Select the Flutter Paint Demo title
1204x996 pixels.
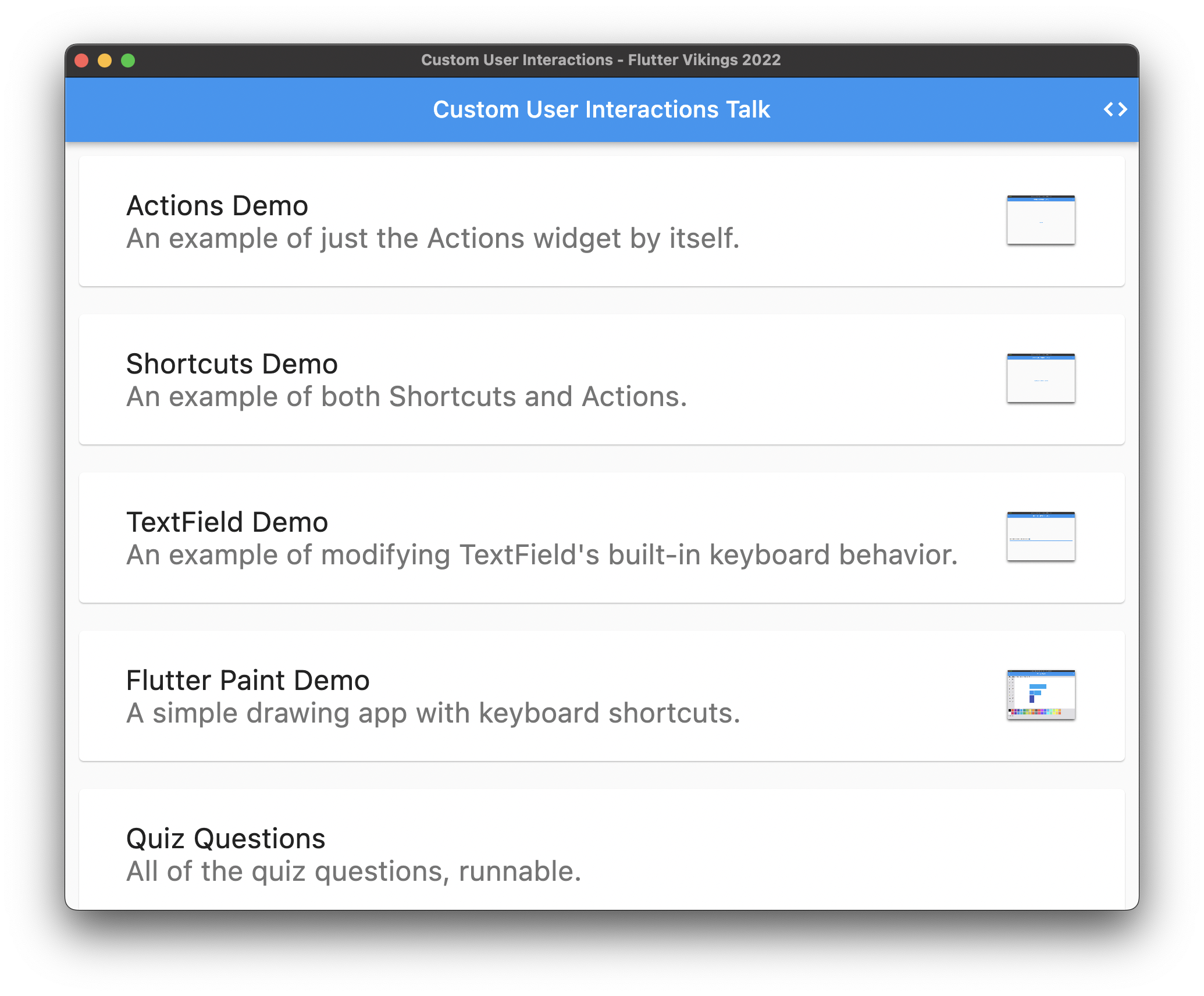click(248, 681)
